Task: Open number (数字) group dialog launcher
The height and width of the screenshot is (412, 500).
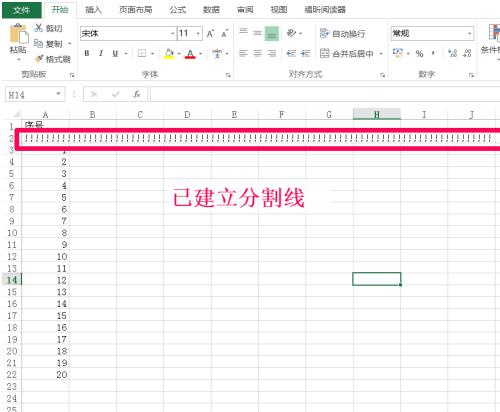Action: (471, 75)
